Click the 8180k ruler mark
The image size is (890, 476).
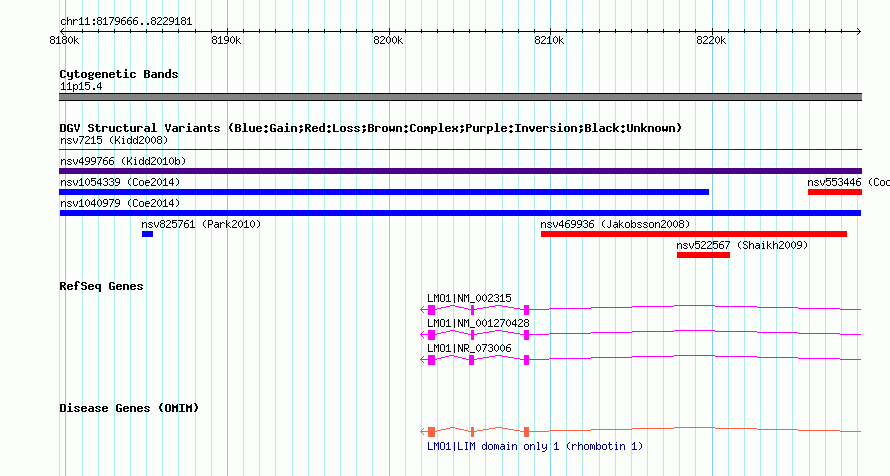click(x=64, y=40)
